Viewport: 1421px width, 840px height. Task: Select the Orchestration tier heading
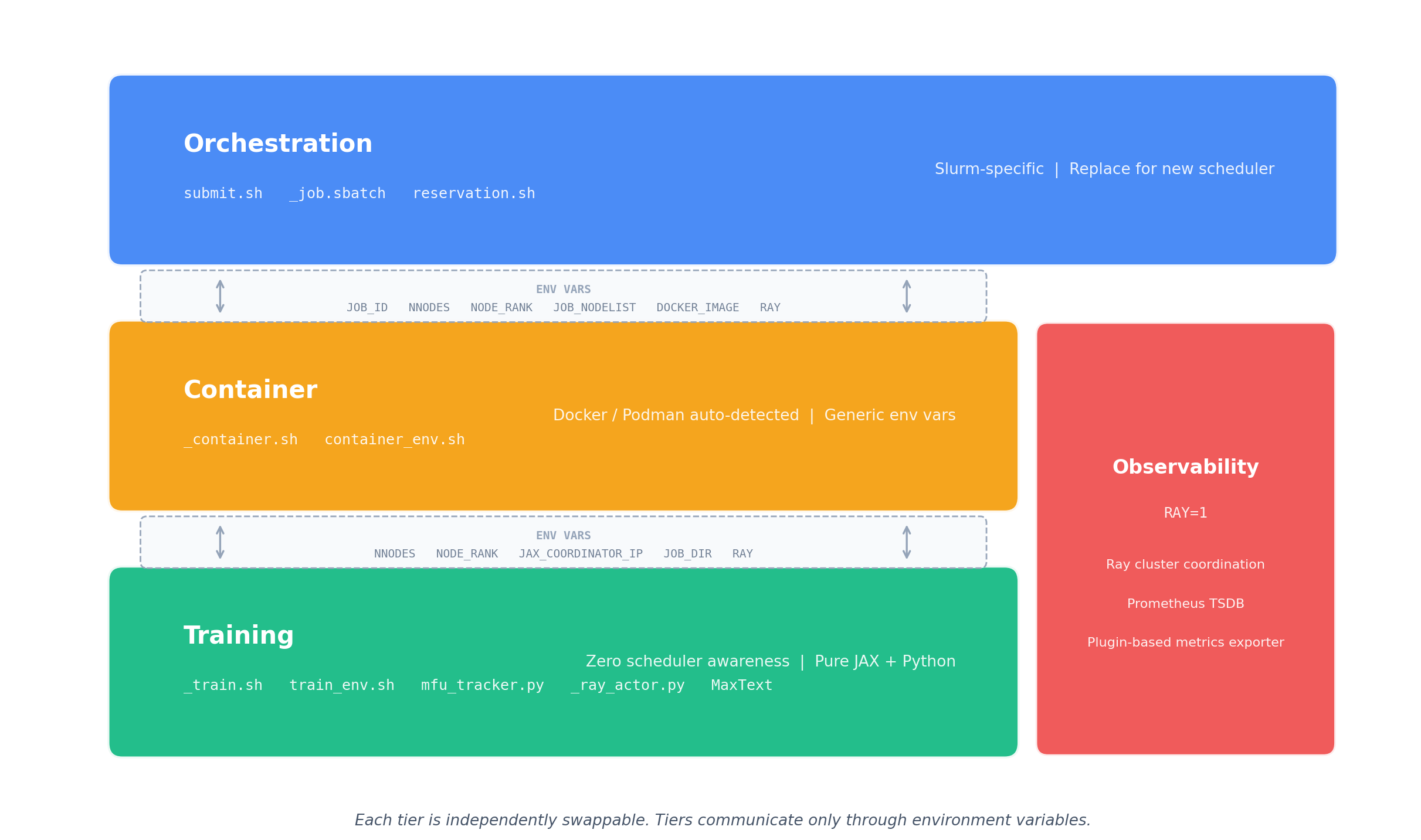tap(278, 144)
